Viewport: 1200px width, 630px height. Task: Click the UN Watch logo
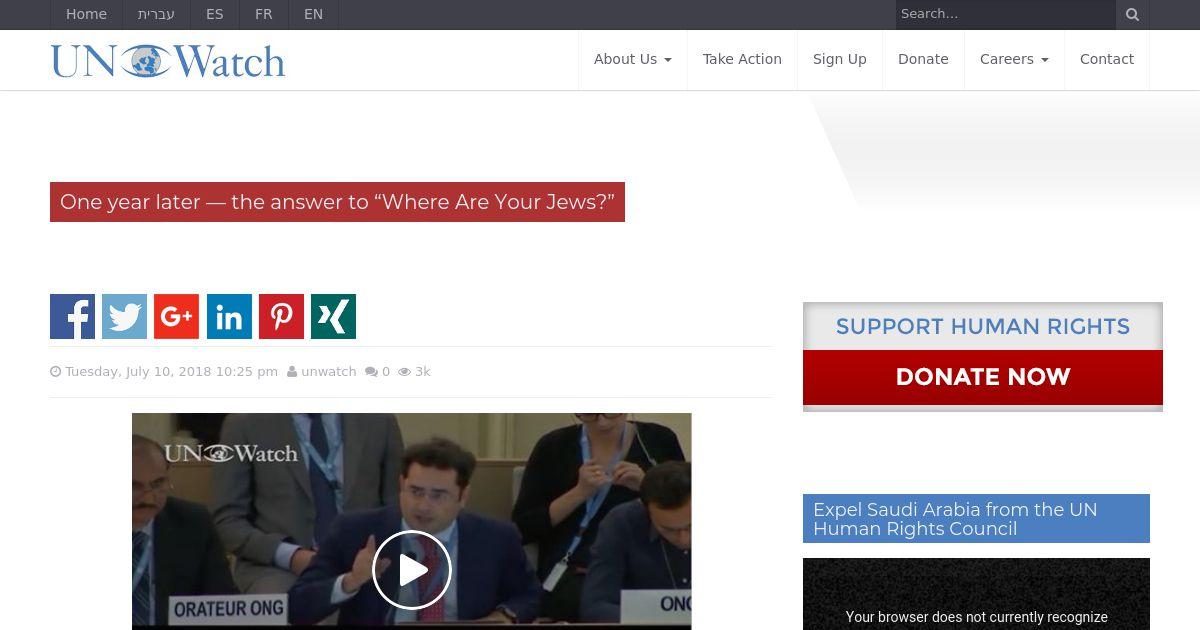click(168, 61)
